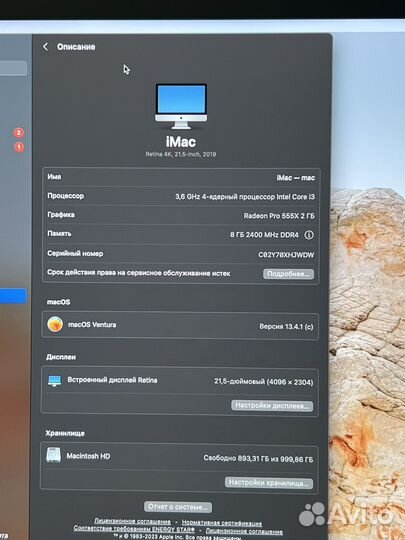This screenshot has width=405, height=540.
Task: Click the macOS Ventura logo icon
Action: click(x=55, y=324)
